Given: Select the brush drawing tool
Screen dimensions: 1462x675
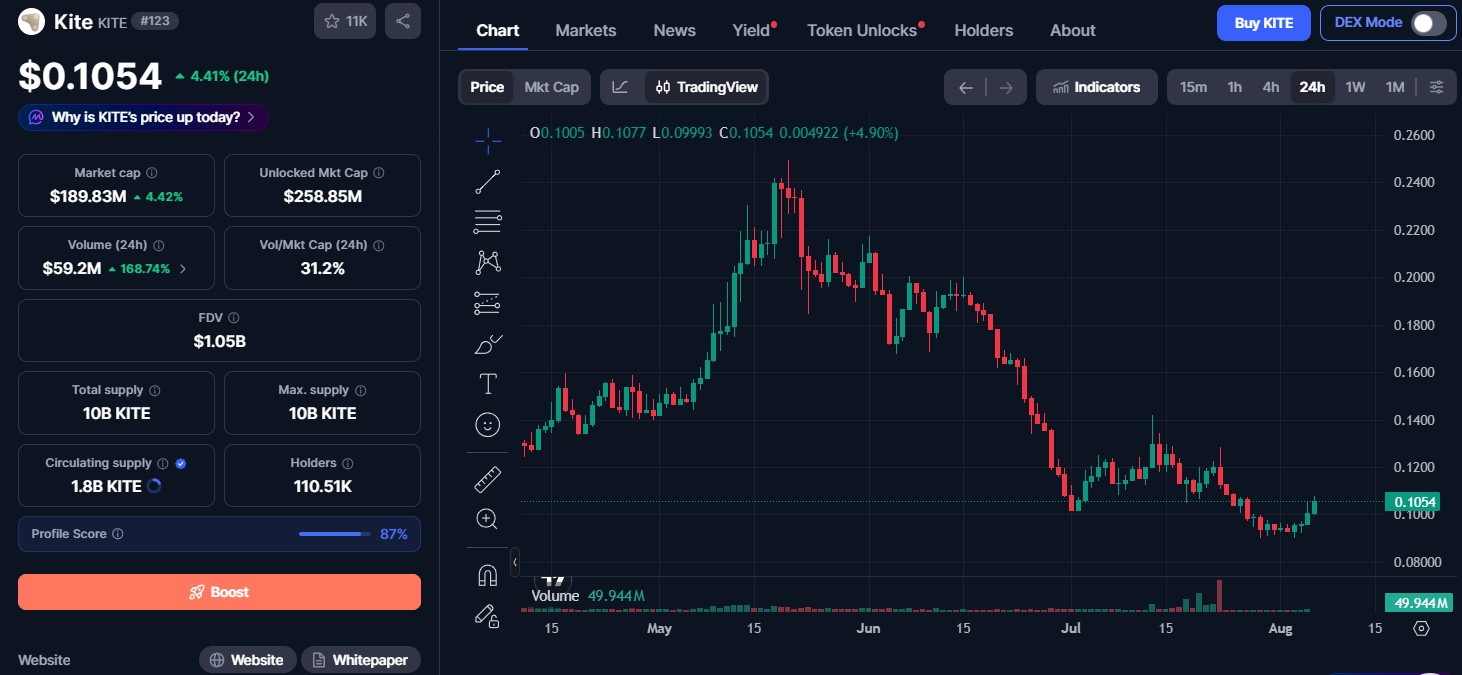Looking at the screenshot, I should pos(488,344).
